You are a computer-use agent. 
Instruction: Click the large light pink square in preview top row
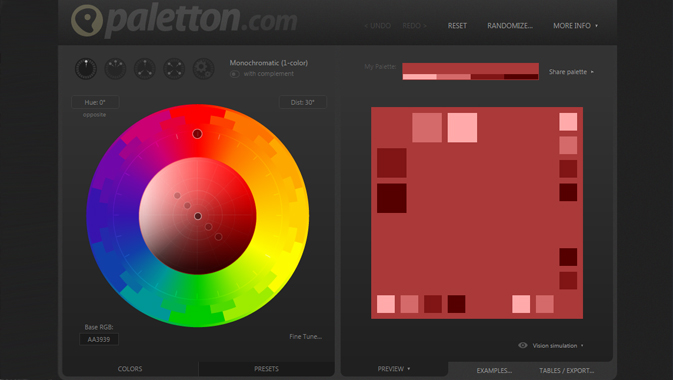(x=462, y=128)
